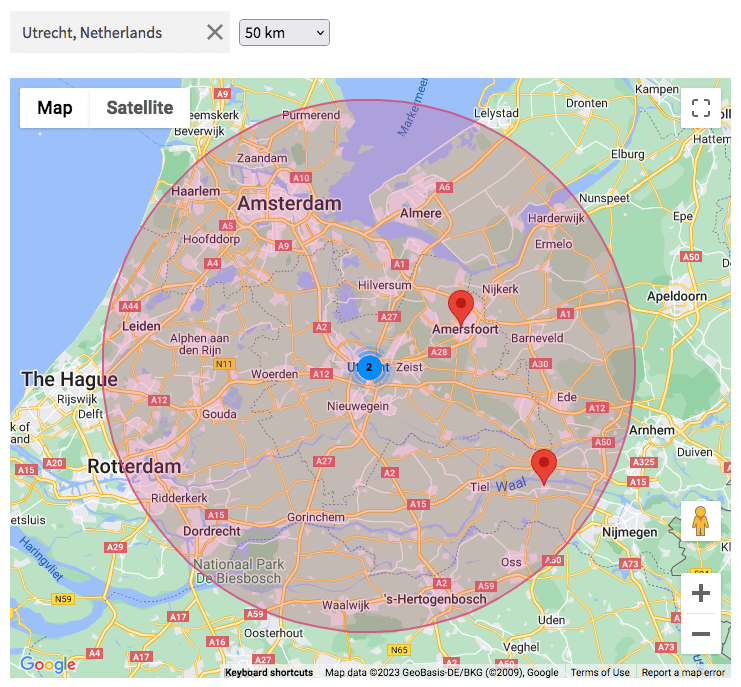Viewport: 741px width, 687px height.
Task: Select the Street View pegman icon
Action: tap(701, 521)
